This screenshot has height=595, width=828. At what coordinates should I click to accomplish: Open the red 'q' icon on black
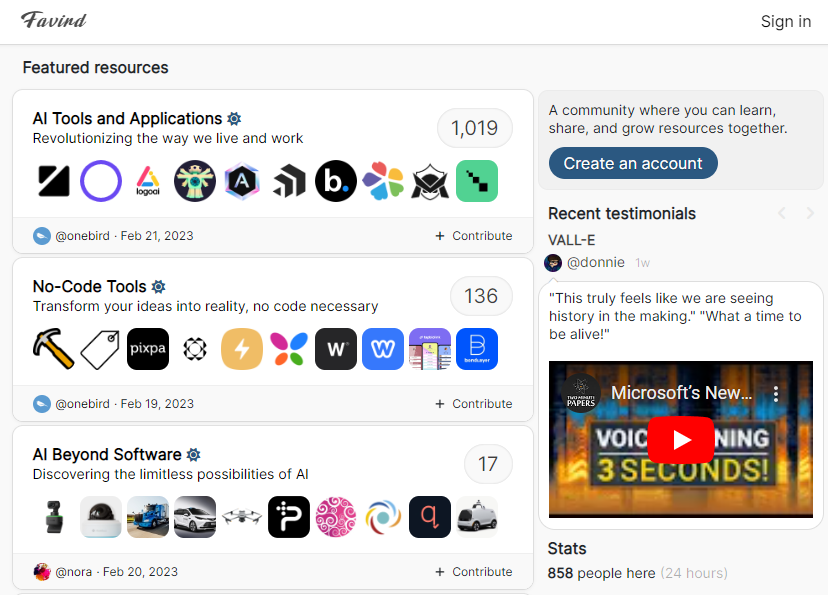[430, 517]
